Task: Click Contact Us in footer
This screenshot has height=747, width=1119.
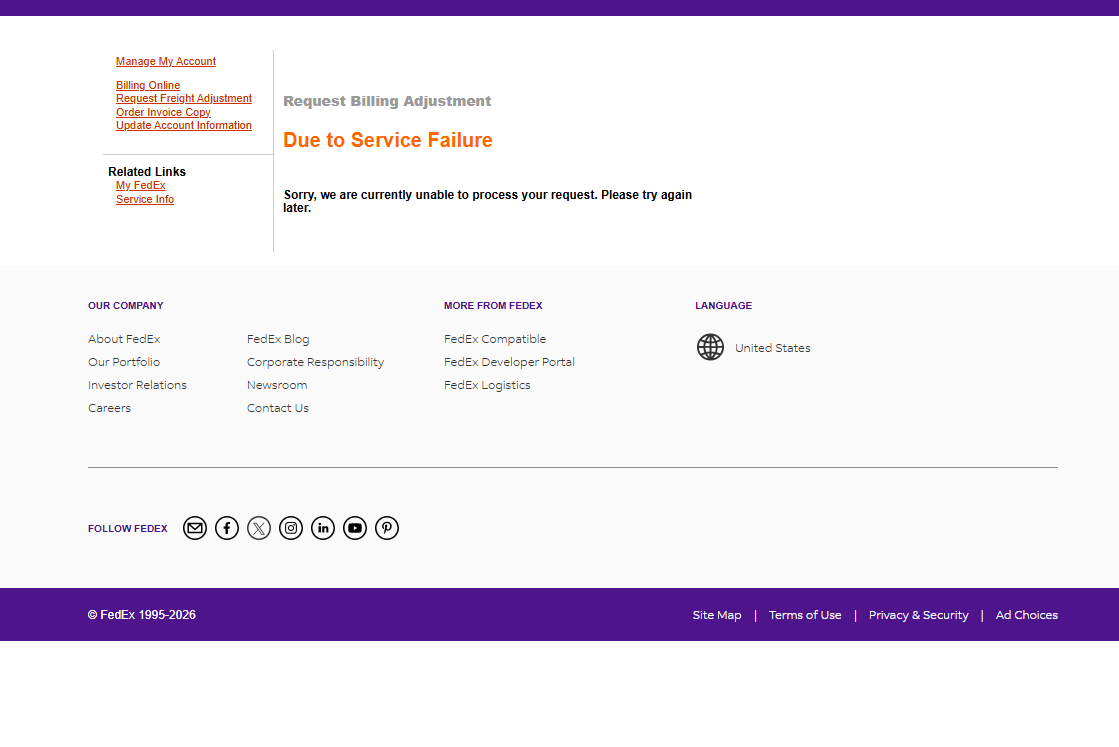Action: point(278,408)
